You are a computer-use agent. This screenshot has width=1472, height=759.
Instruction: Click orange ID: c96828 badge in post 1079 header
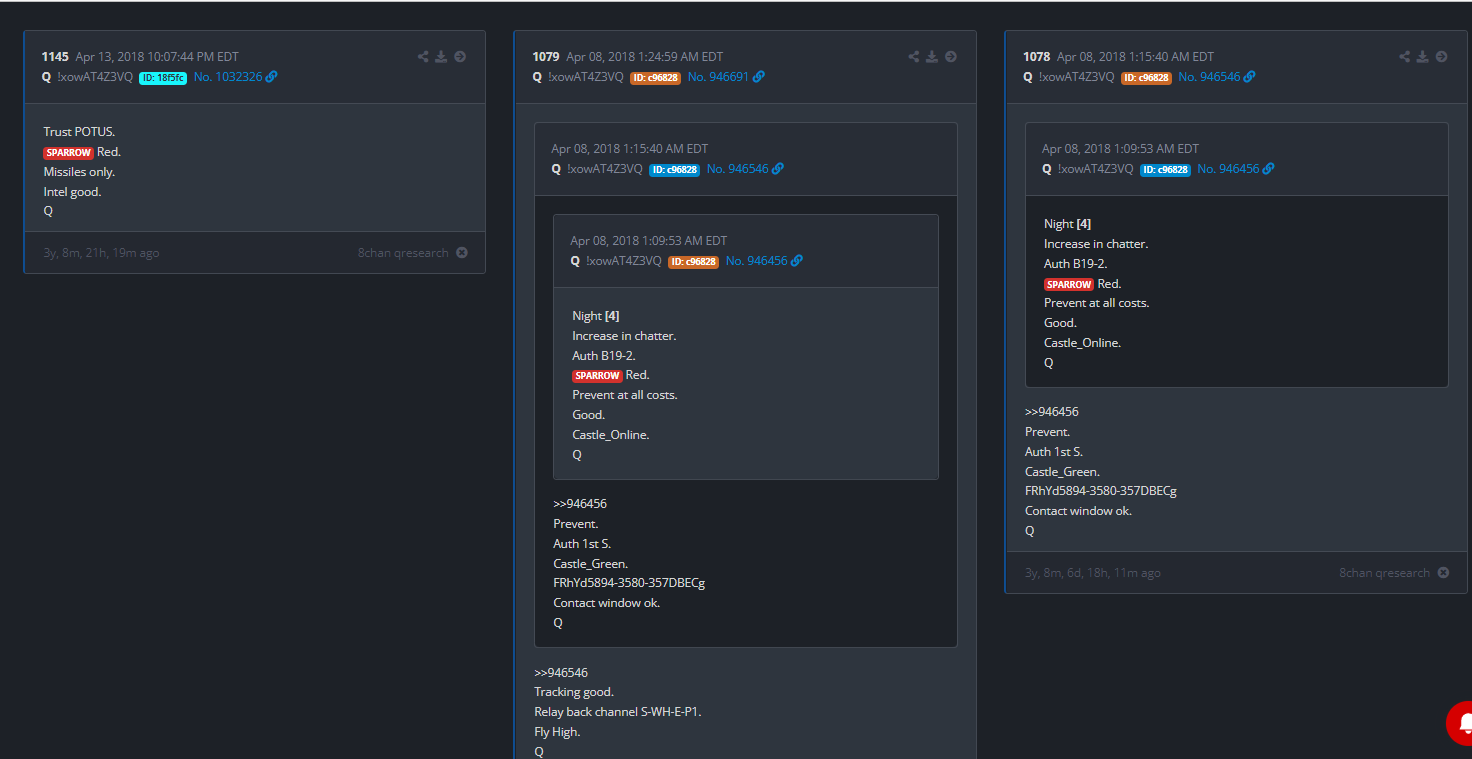tap(655, 78)
